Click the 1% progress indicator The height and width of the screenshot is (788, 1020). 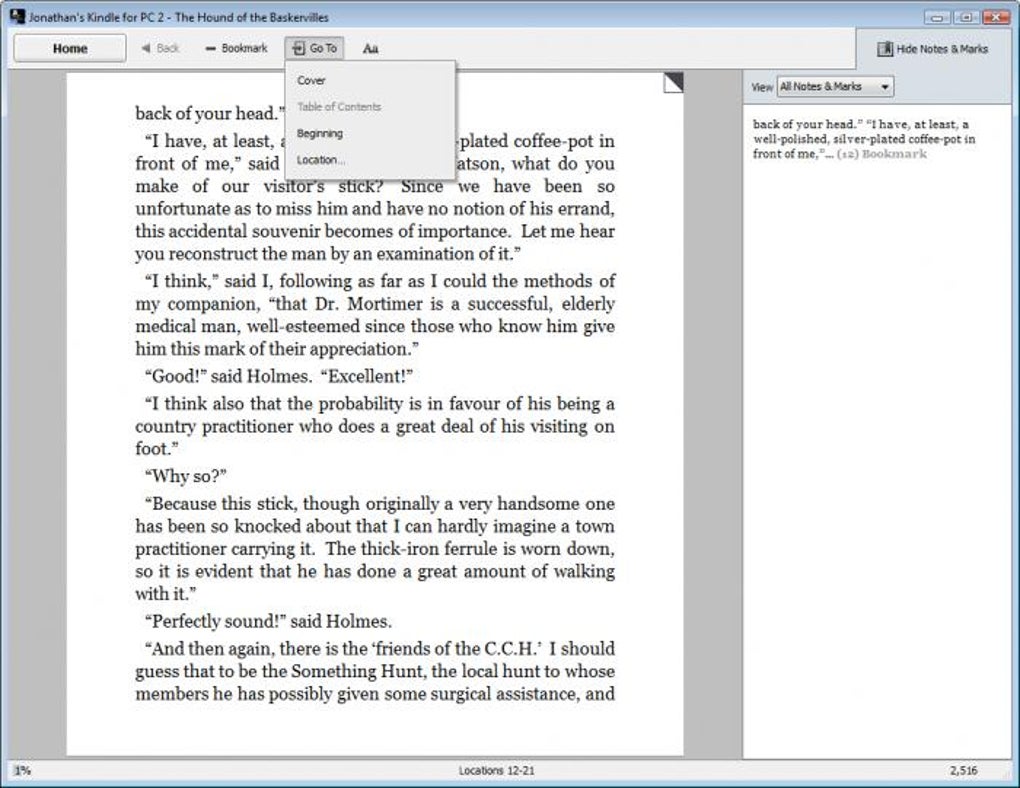[x=22, y=770]
